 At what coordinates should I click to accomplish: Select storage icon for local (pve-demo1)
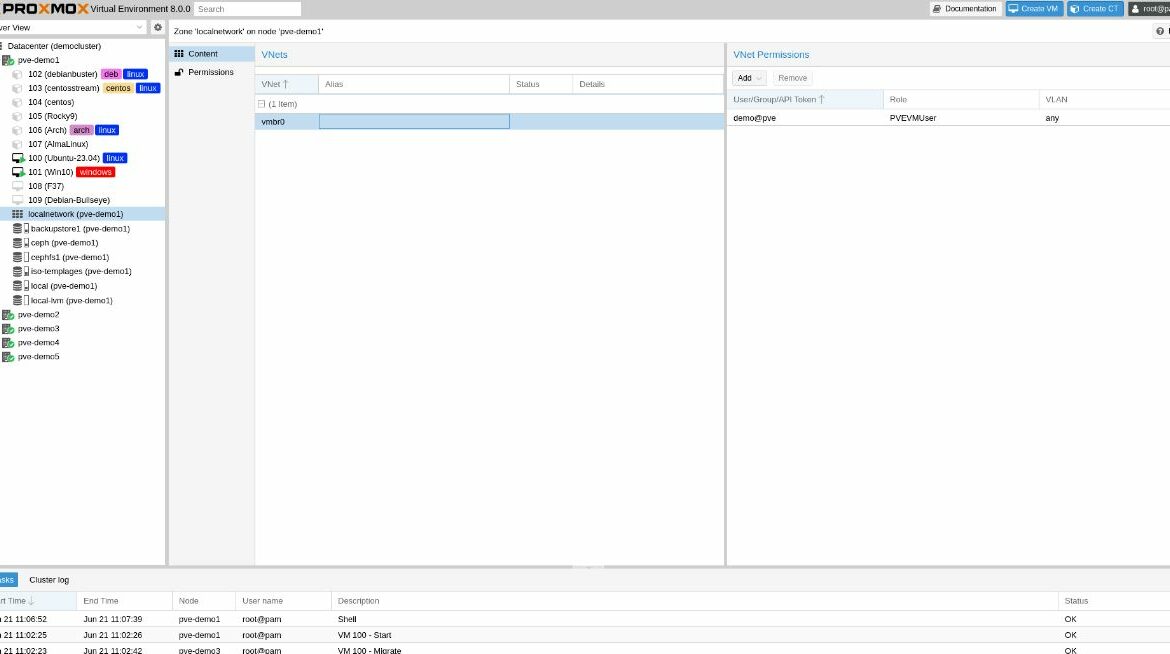click(x=21, y=286)
